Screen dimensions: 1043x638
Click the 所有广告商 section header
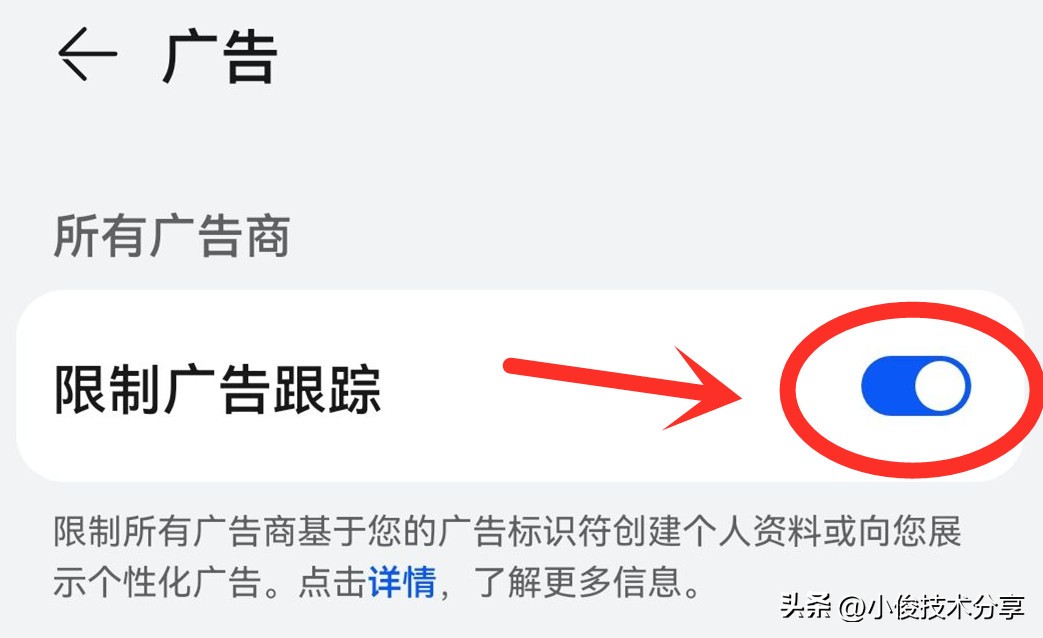pos(172,236)
